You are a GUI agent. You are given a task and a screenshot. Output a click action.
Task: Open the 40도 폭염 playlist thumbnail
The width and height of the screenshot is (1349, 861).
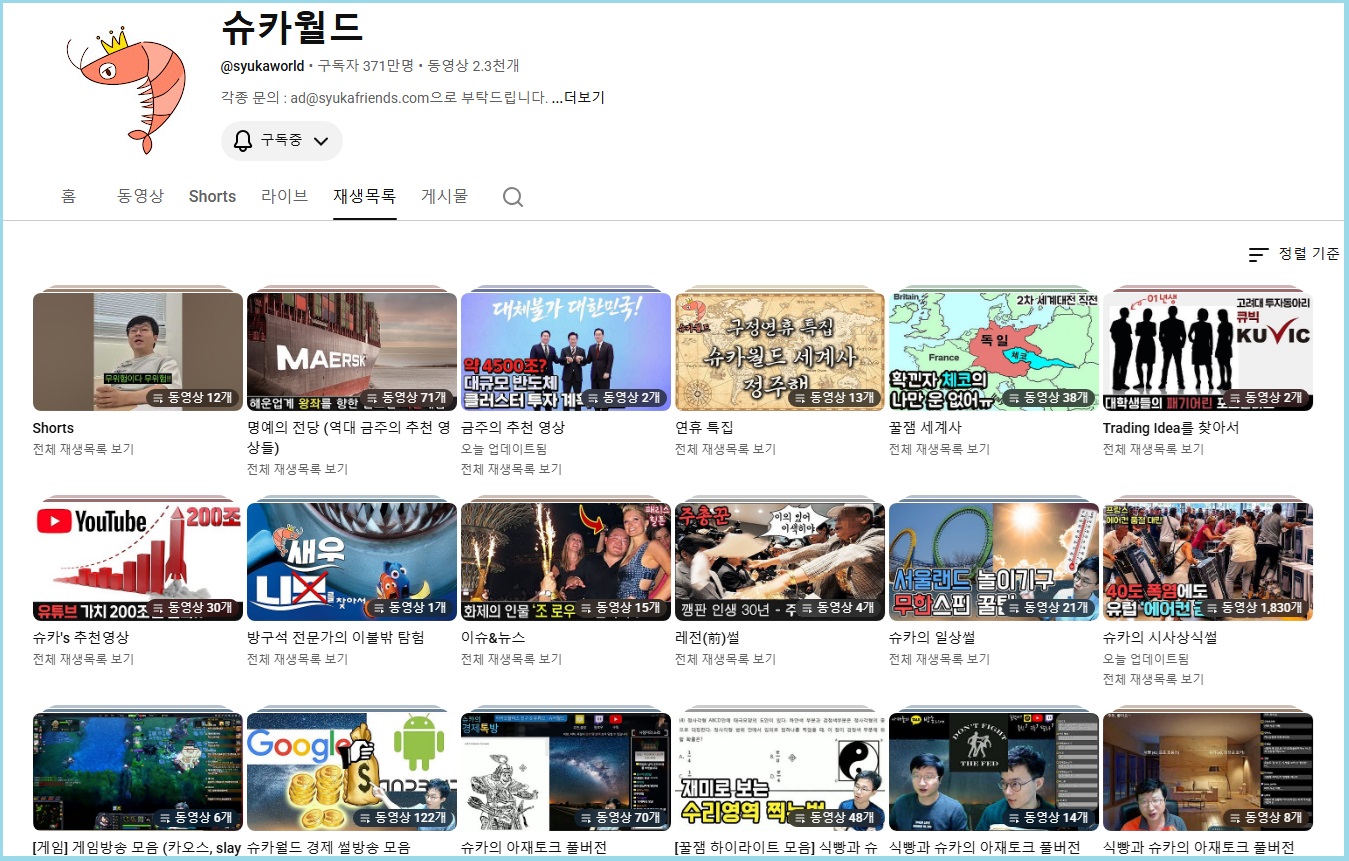(x=1208, y=561)
